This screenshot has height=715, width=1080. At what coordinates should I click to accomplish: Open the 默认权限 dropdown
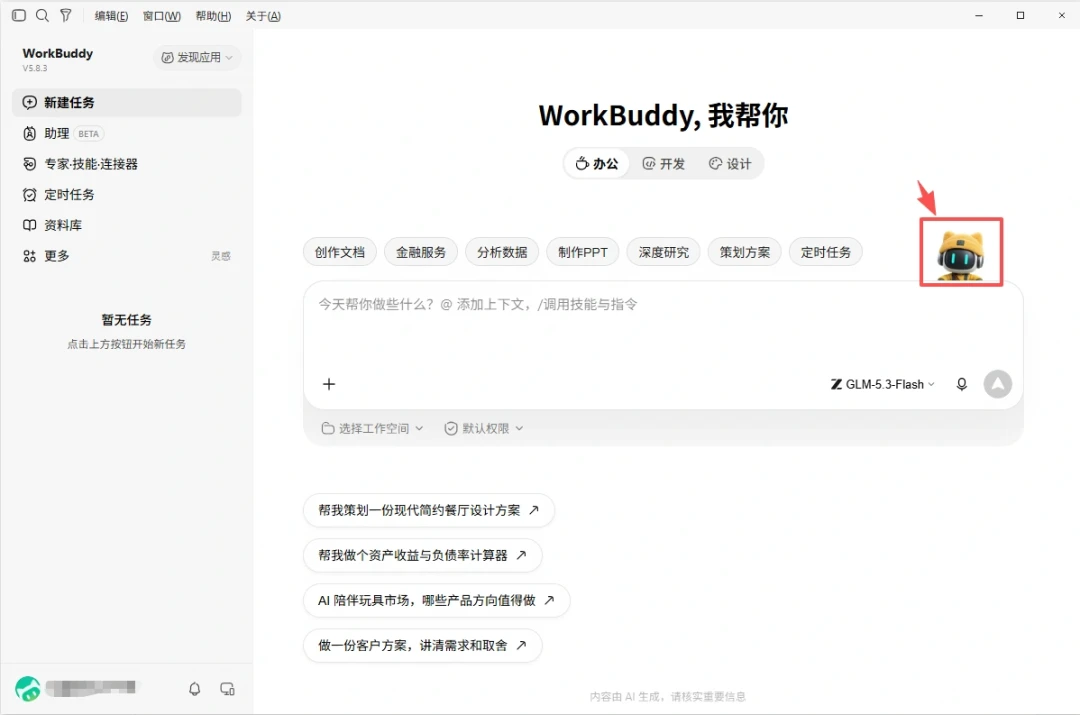tap(484, 428)
